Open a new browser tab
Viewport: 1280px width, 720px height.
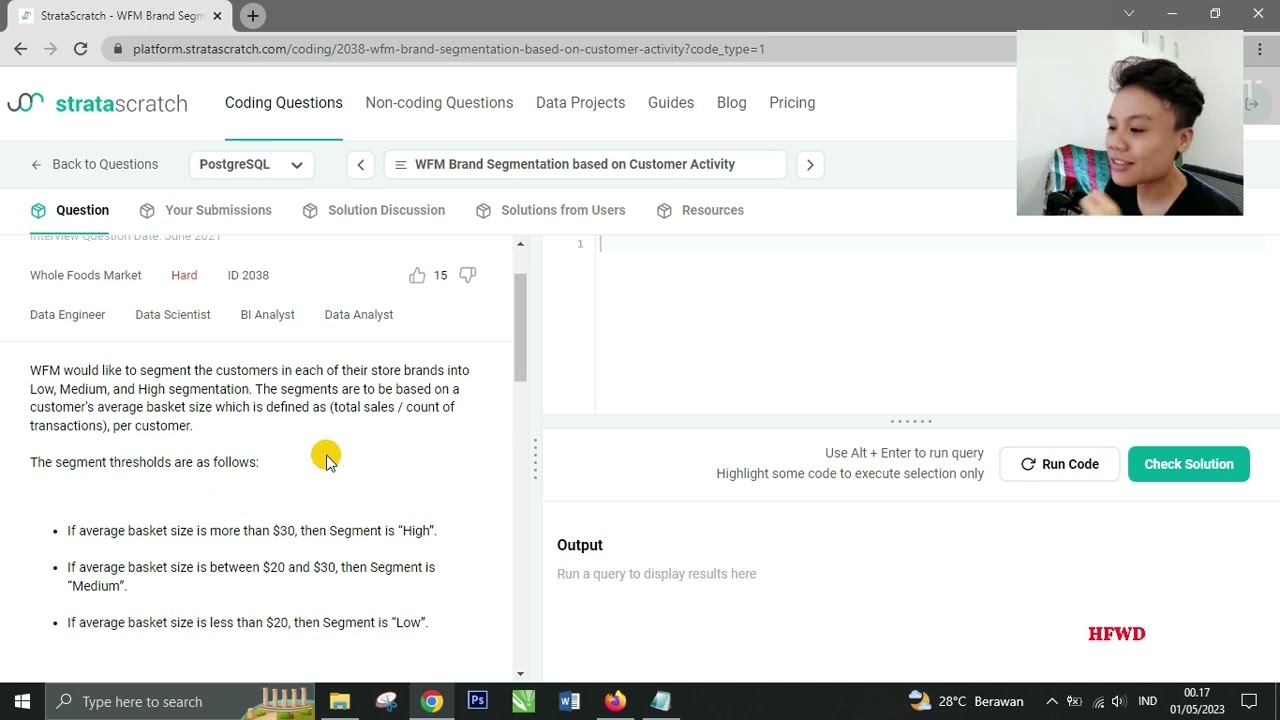(253, 15)
